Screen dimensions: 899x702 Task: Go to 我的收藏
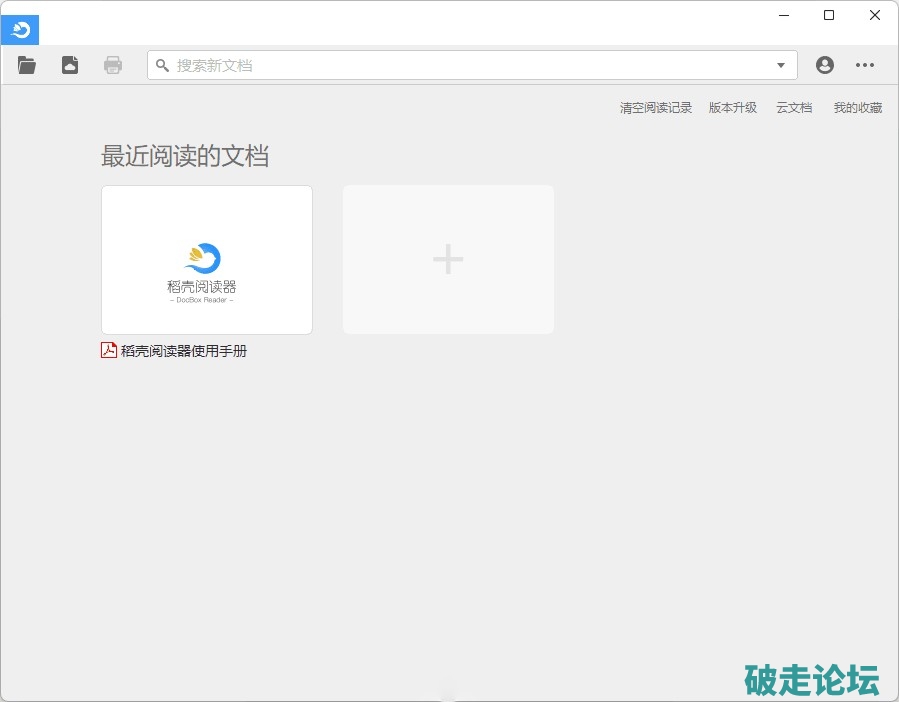pyautogui.click(x=858, y=107)
